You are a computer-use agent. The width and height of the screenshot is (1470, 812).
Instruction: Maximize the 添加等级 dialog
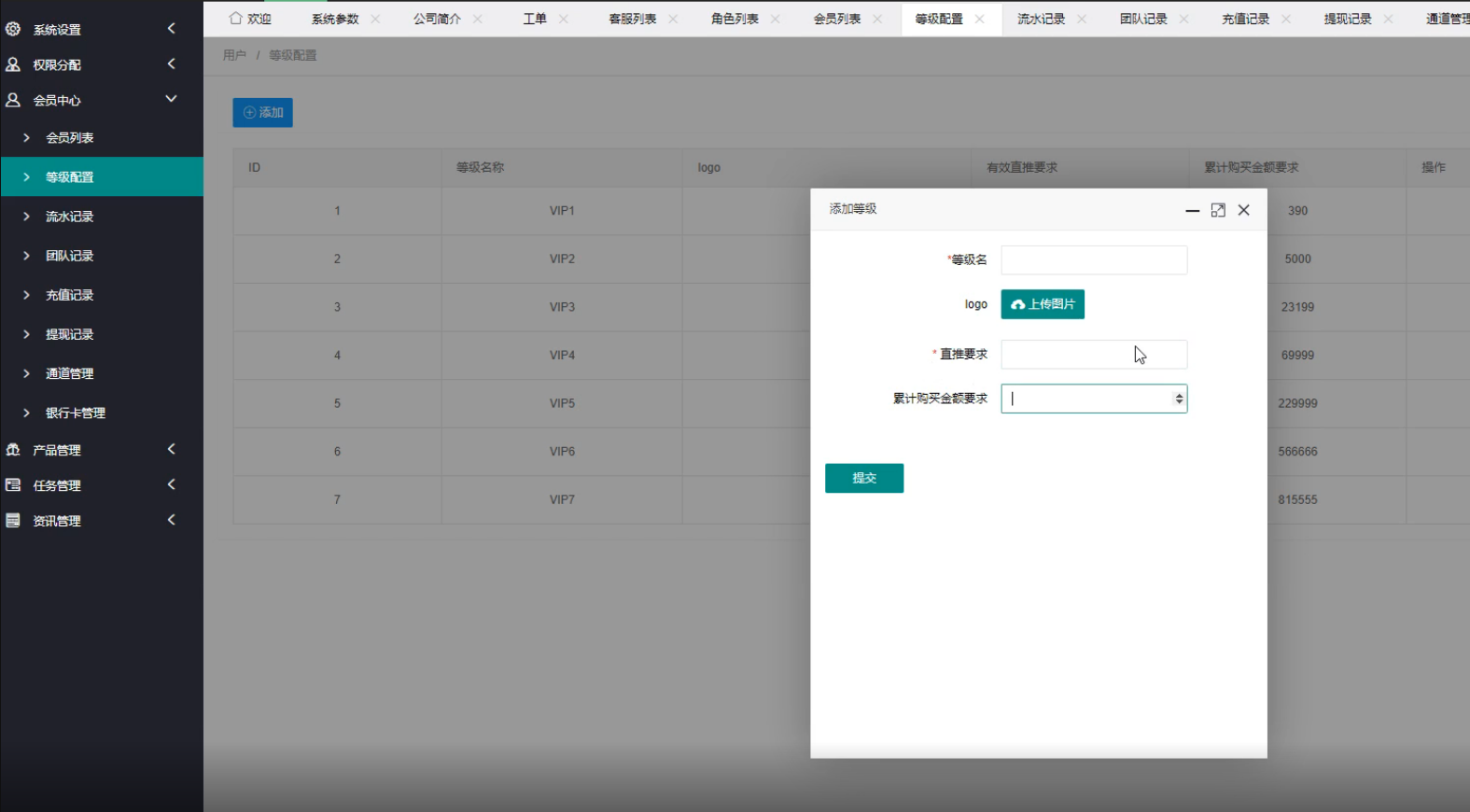tap(1218, 210)
